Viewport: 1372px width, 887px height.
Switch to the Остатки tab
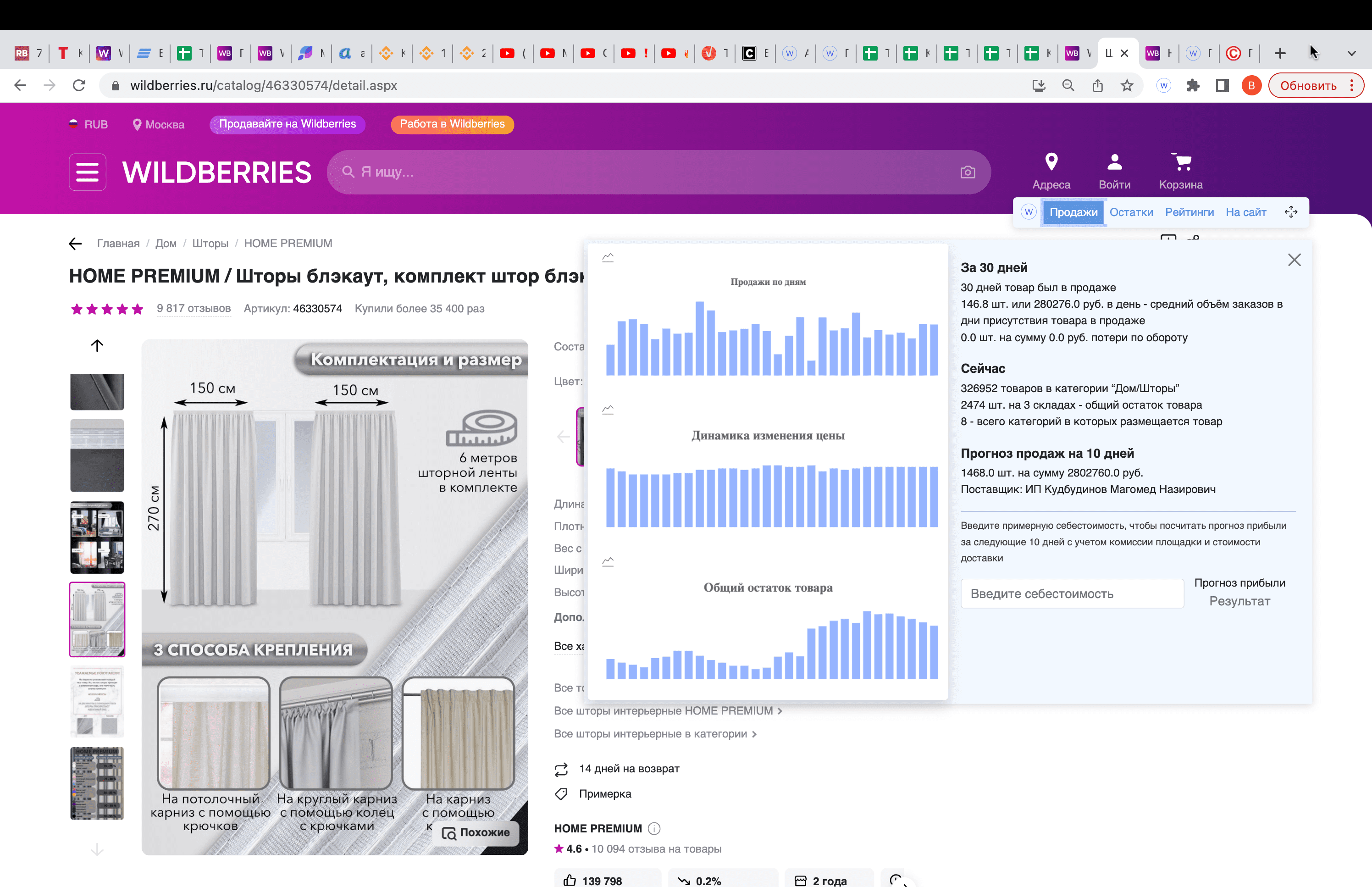point(1131,212)
